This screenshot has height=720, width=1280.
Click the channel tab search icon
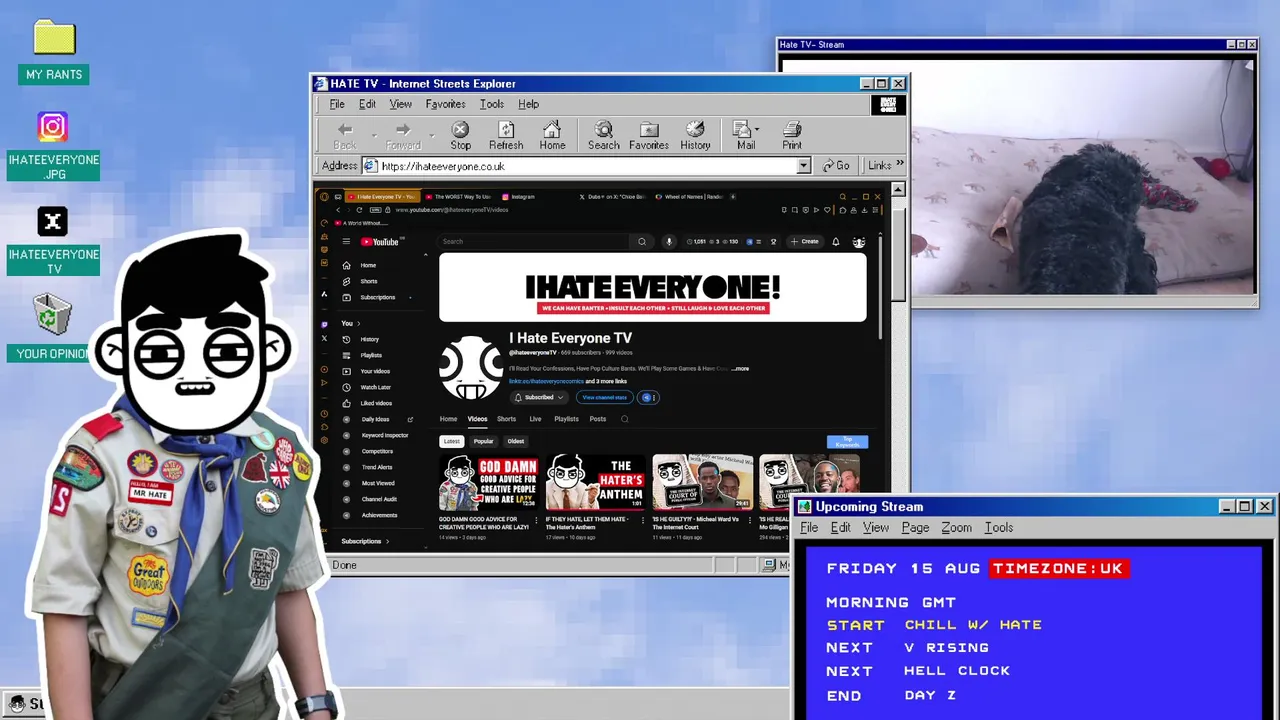tap(625, 419)
